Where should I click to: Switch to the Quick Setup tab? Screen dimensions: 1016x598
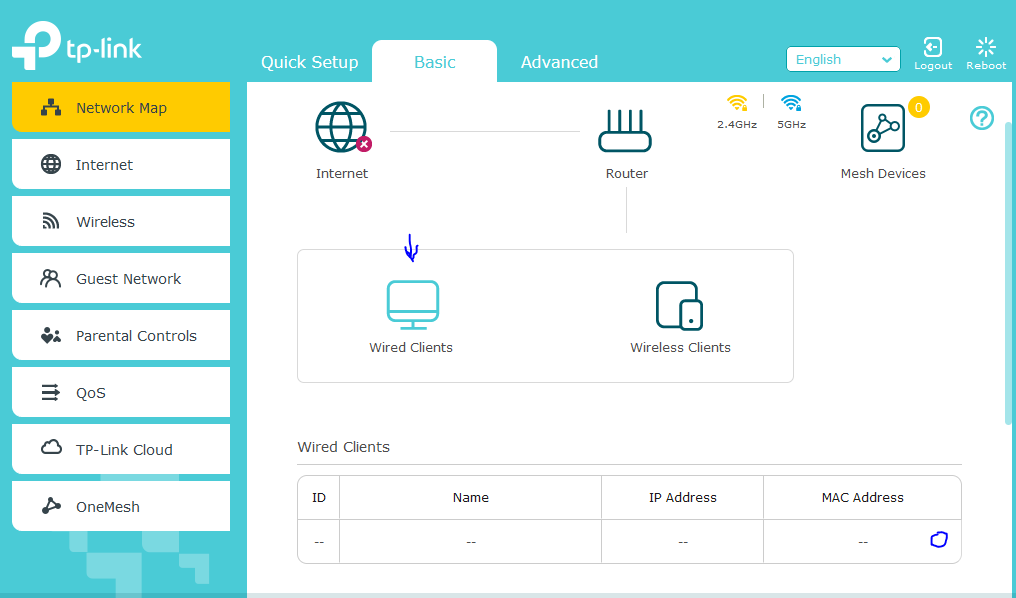(310, 62)
